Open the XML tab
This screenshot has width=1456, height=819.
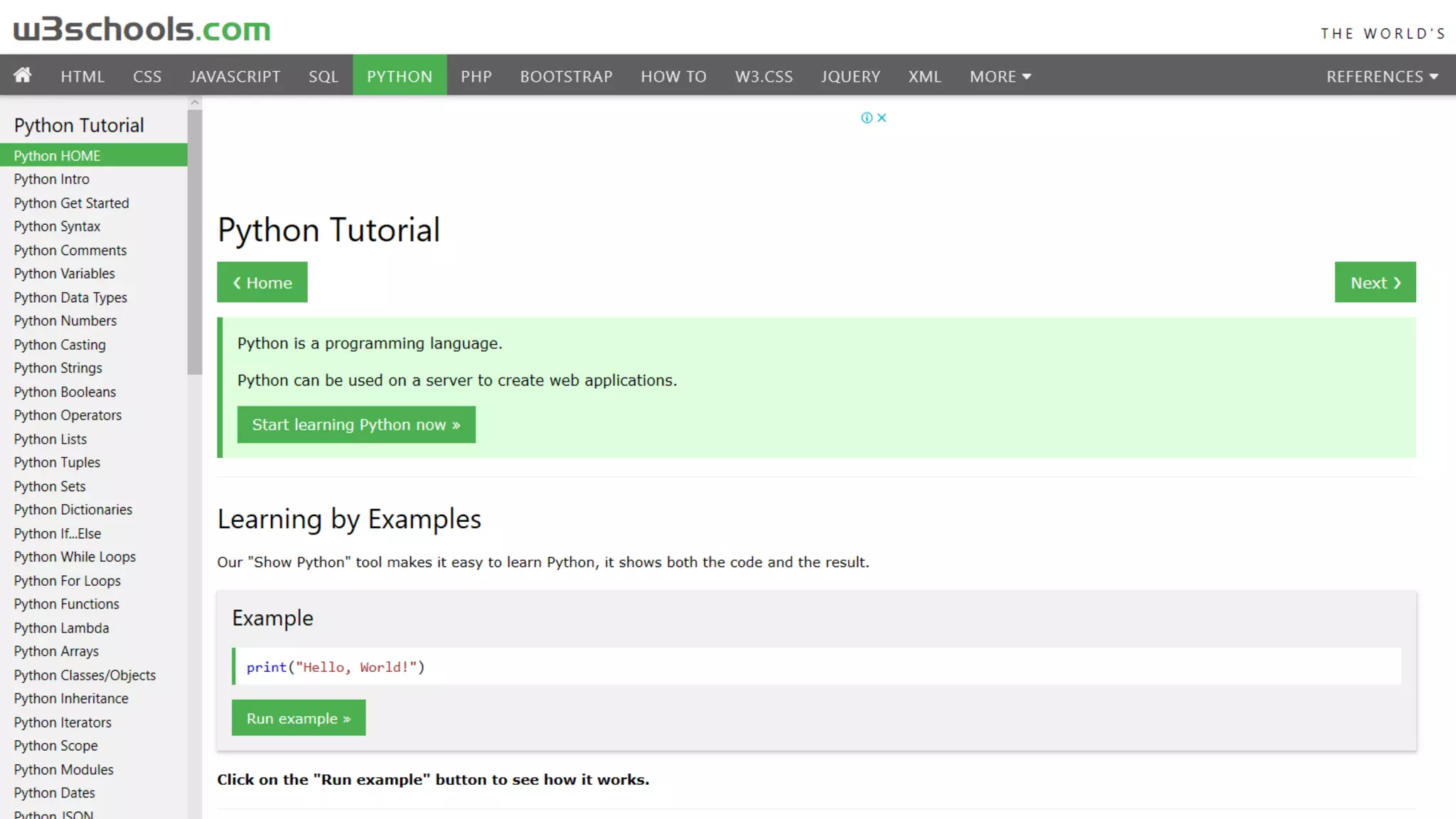(924, 76)
